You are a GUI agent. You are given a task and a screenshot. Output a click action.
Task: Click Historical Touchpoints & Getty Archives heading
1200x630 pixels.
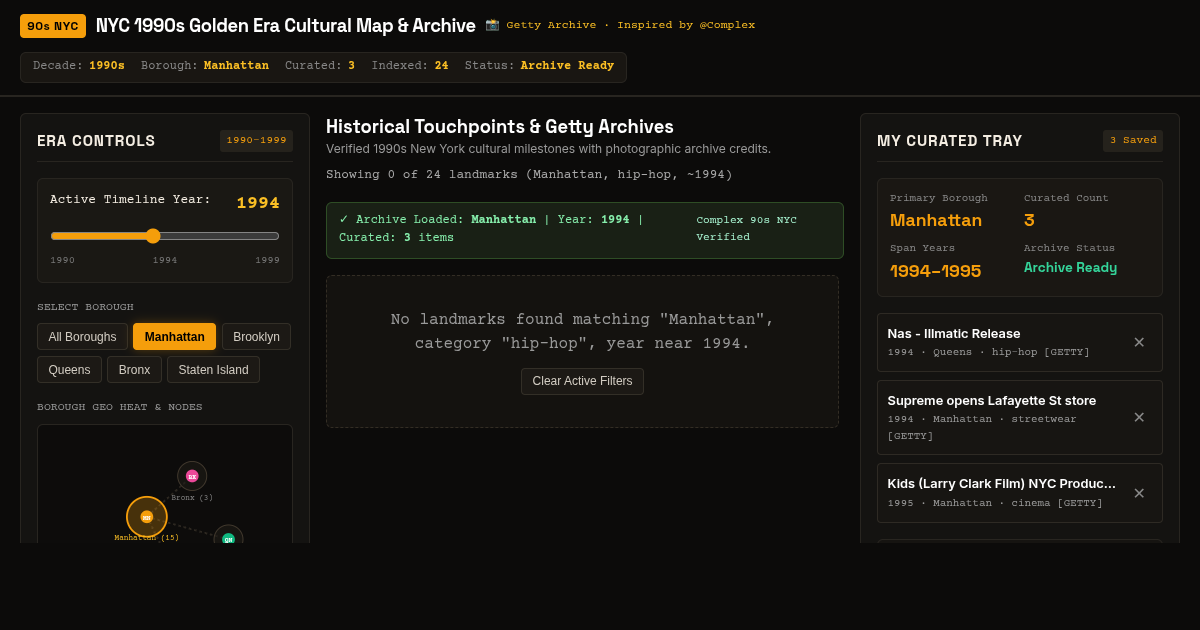[500, 127]
